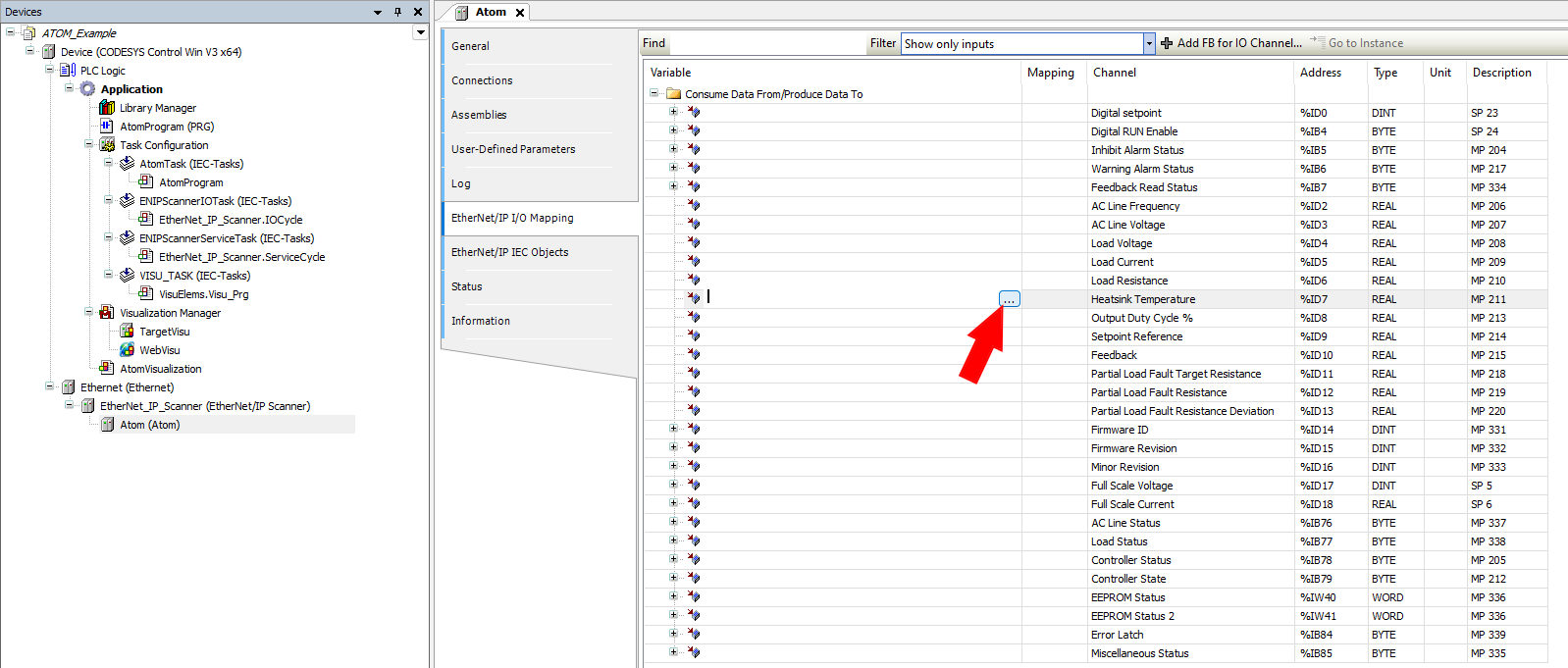Click into the Find text field
The height and width of the screenshot is (668, 1568).
(x=765, y=43)
